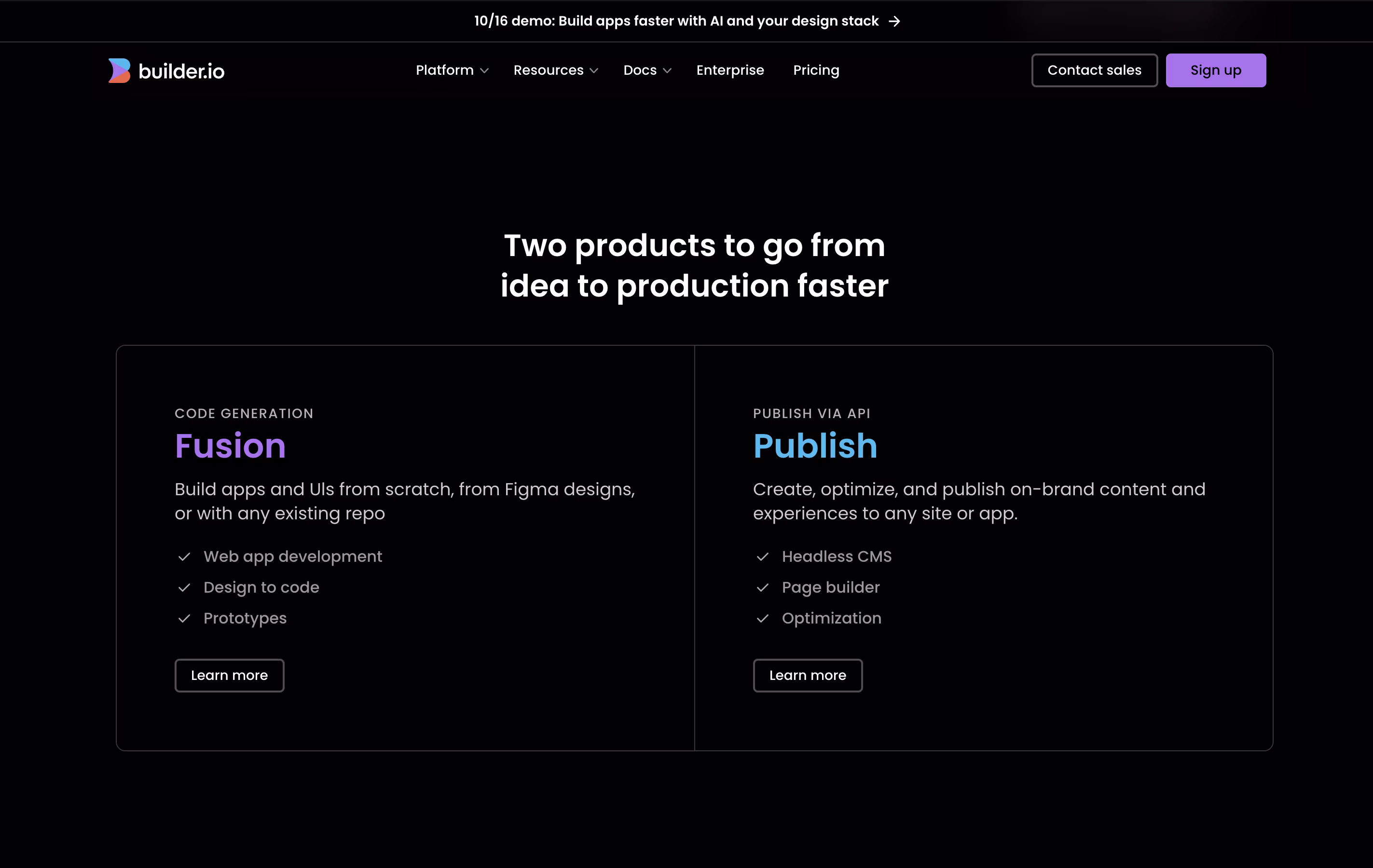This screenshot has height=868, width=1373.
Task: Click the blue Publish heading
Action: 815,446
